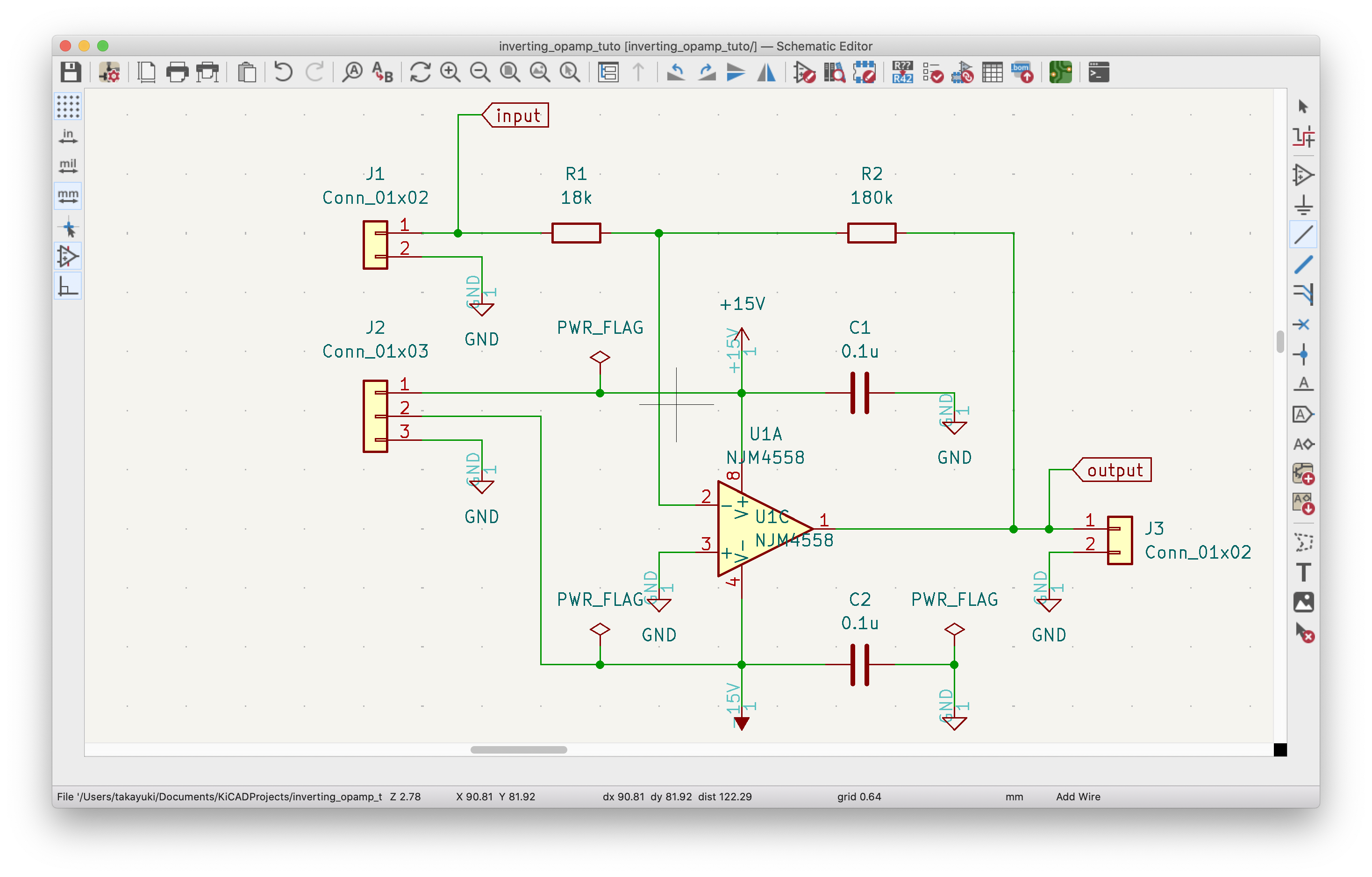Zoom out of the schematic

click(480, 72)
